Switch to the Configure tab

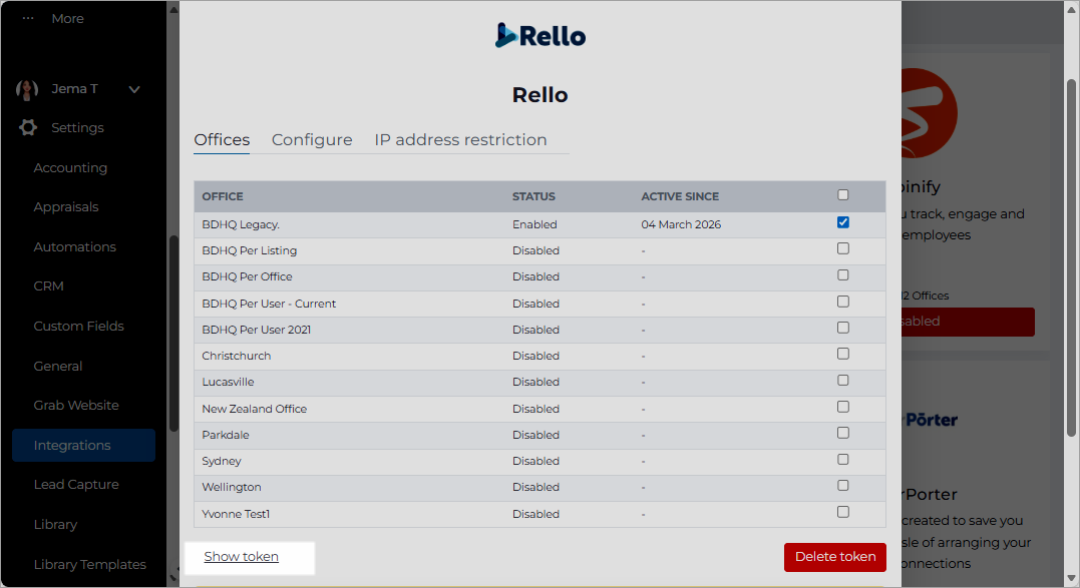(312, 140)
